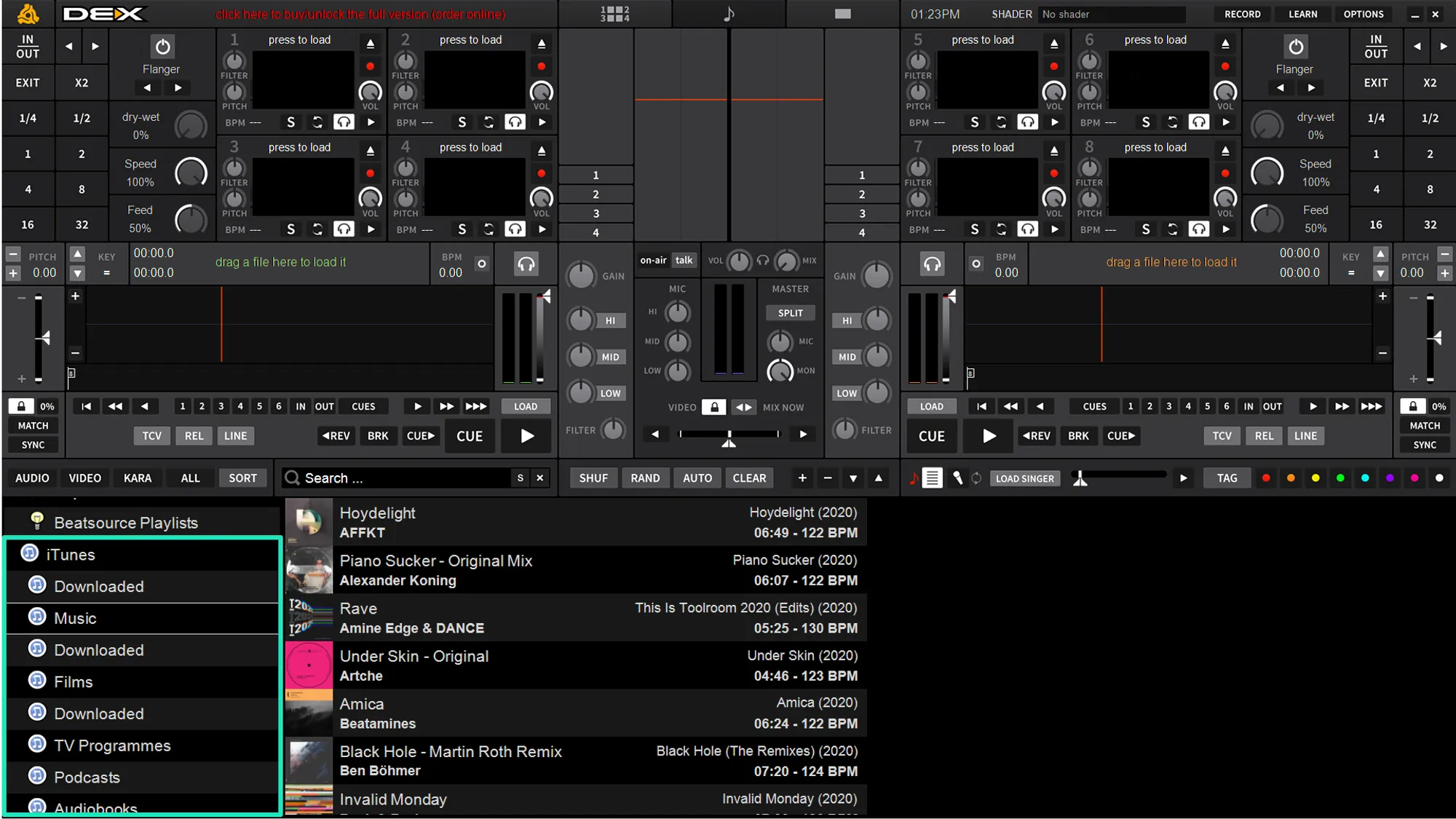Click the buy/unlock full version link
This screenshot has width=1456, height=819.
360,14
